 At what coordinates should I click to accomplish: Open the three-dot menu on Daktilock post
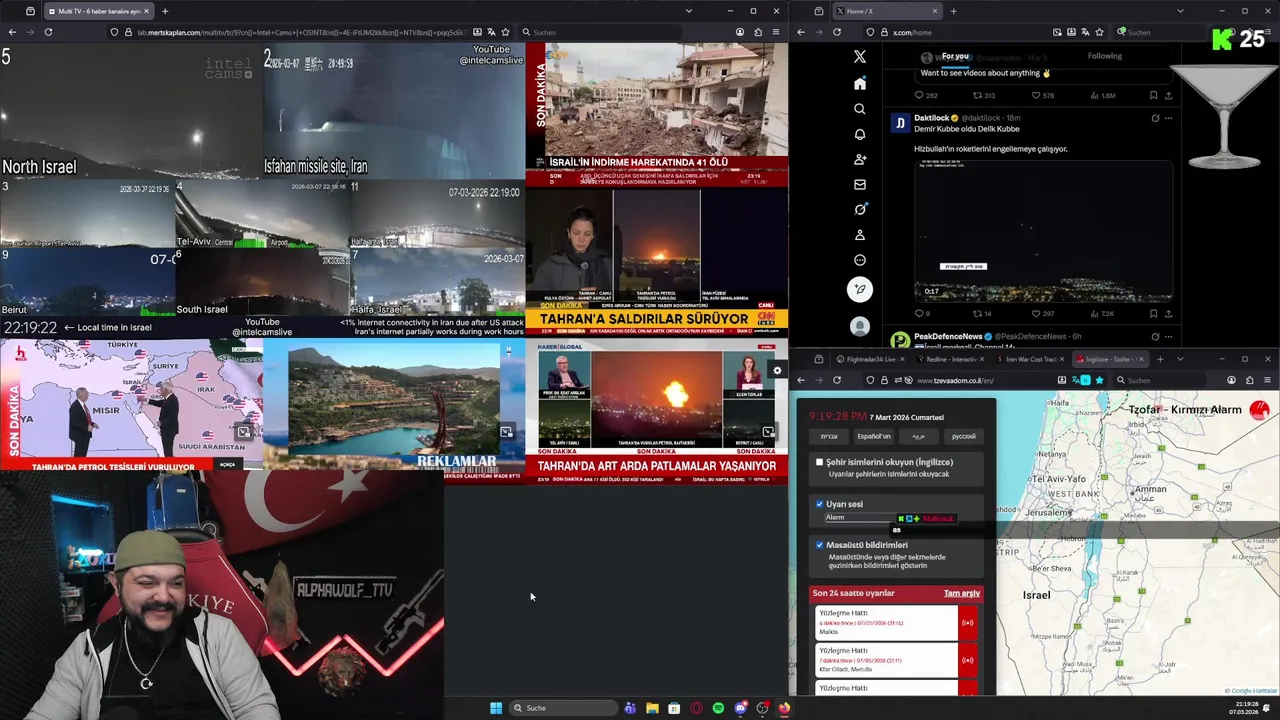click(1168, 118)
